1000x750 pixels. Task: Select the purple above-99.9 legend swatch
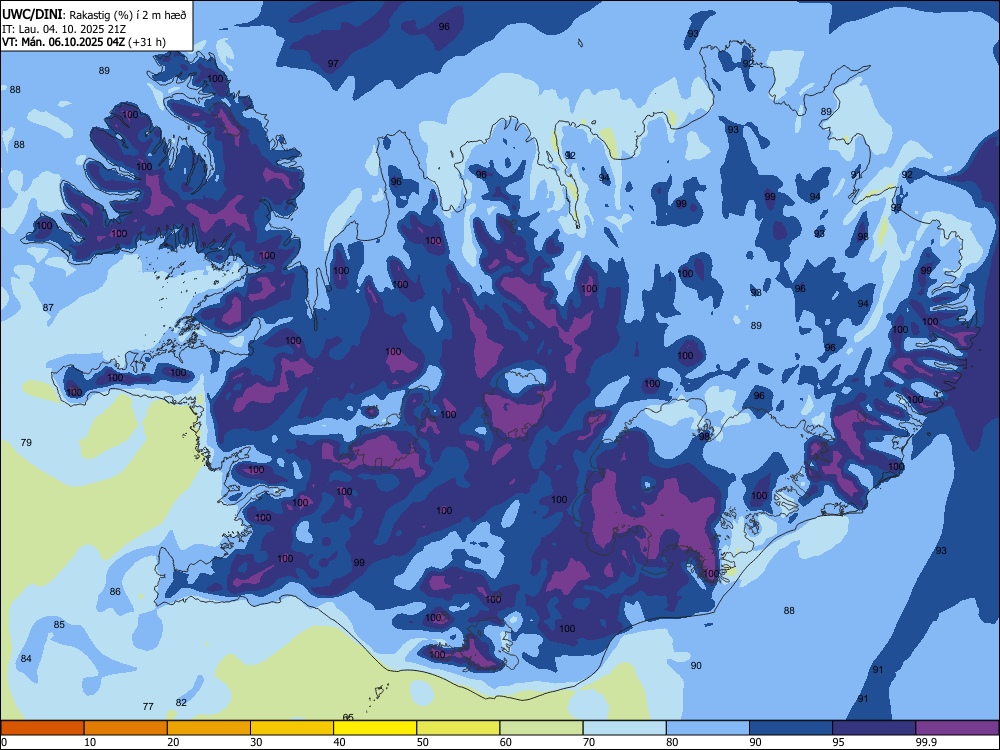[x=957, y=728]
